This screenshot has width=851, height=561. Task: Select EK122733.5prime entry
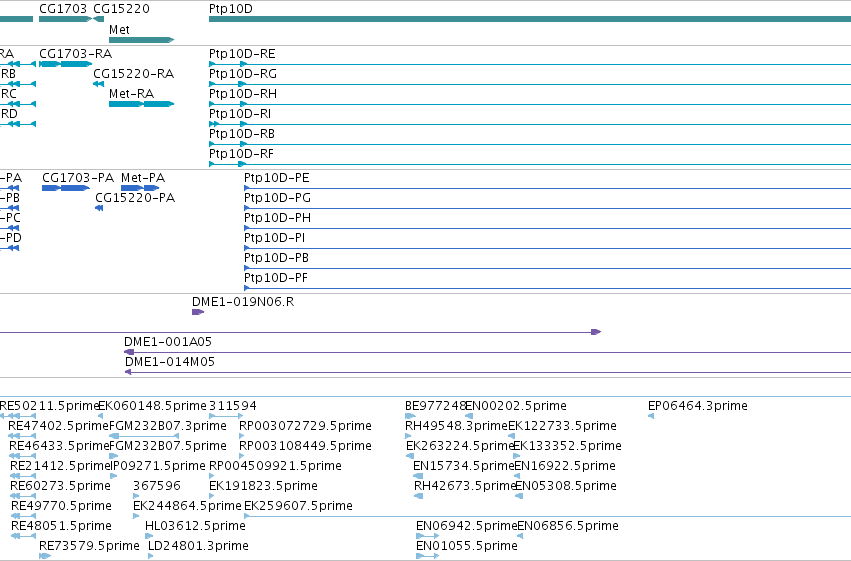coord(562,426)
